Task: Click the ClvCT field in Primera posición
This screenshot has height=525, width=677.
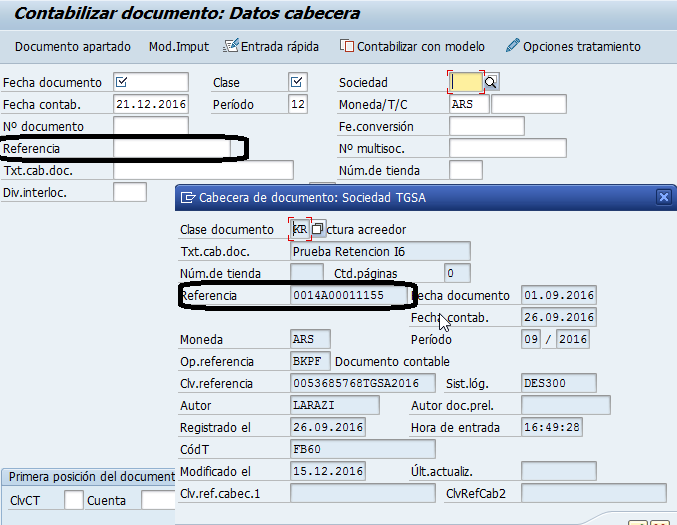Action: [73, 500]
